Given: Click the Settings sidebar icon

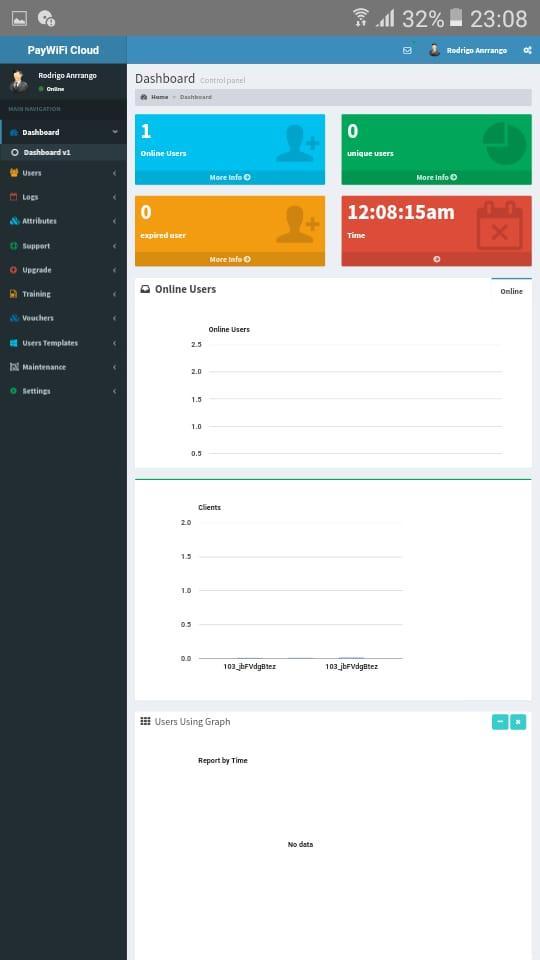Looking at the screenshot, I should pos(14,391).
